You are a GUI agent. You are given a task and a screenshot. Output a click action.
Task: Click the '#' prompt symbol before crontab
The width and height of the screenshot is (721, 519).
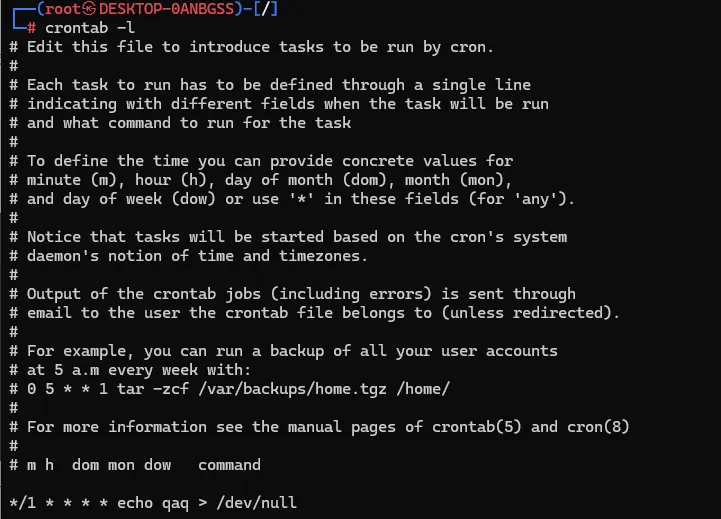point(32,28)
